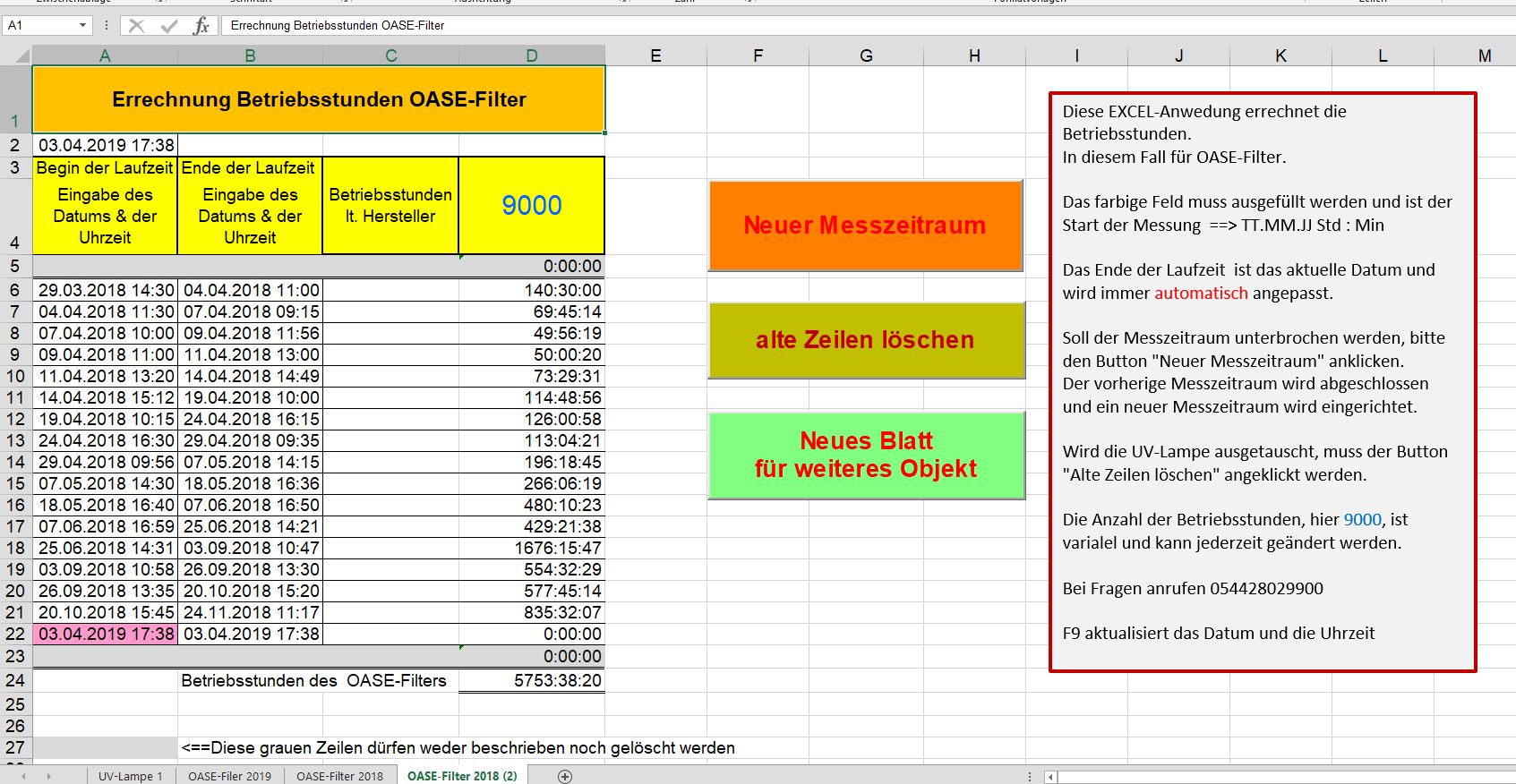Click the cancel entry X icon in formula bar
1516x784 pixels.
136,26
